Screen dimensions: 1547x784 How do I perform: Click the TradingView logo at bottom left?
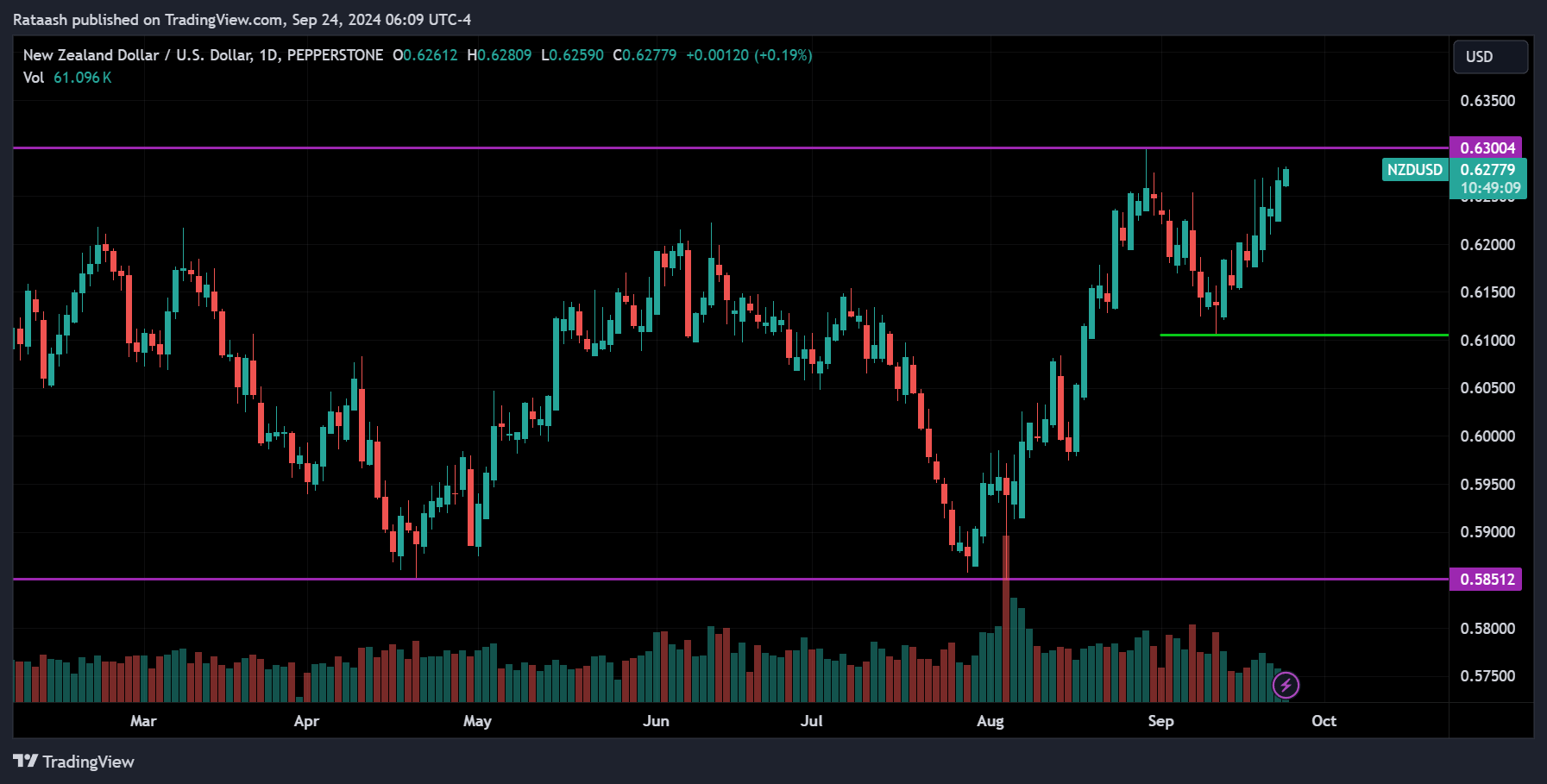(73, 762)
